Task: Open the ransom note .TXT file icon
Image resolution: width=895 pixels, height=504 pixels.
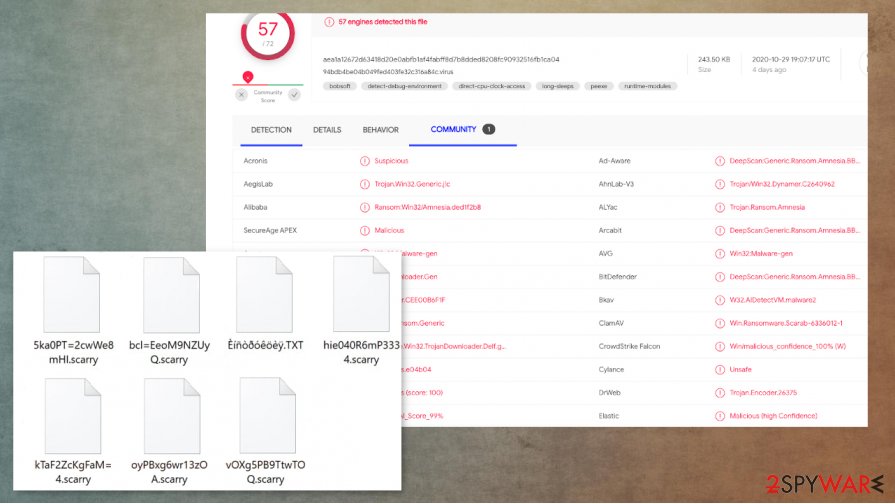Action: (264, 295)
